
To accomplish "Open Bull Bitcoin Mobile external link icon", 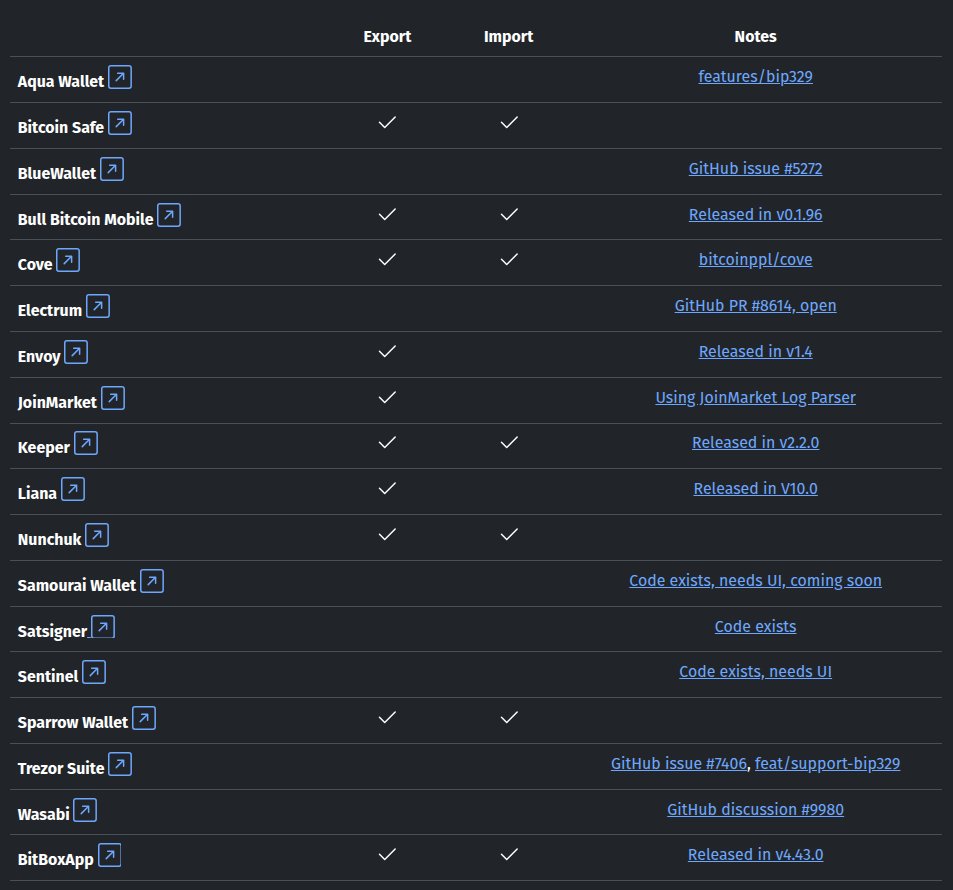I will tap(169, 215).
